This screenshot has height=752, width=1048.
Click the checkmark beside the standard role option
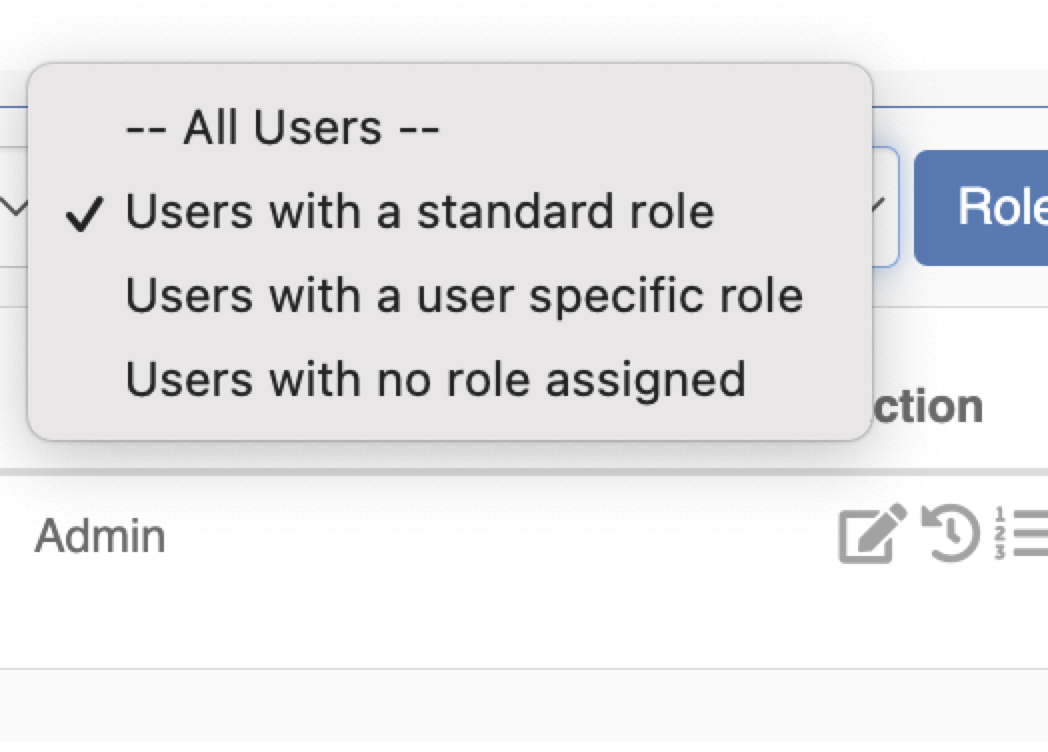point(84,214)
